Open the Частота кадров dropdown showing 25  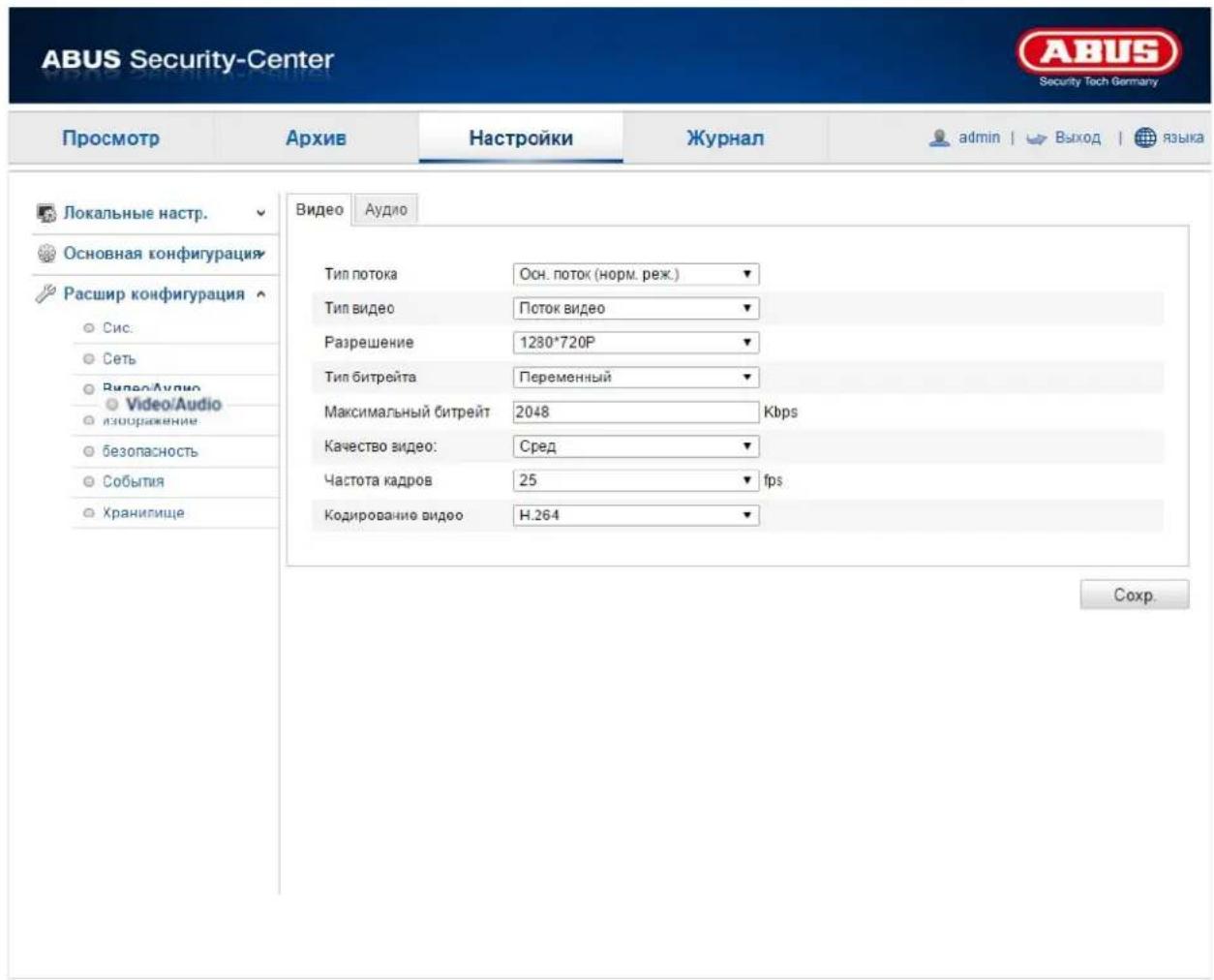click(635, 480)
